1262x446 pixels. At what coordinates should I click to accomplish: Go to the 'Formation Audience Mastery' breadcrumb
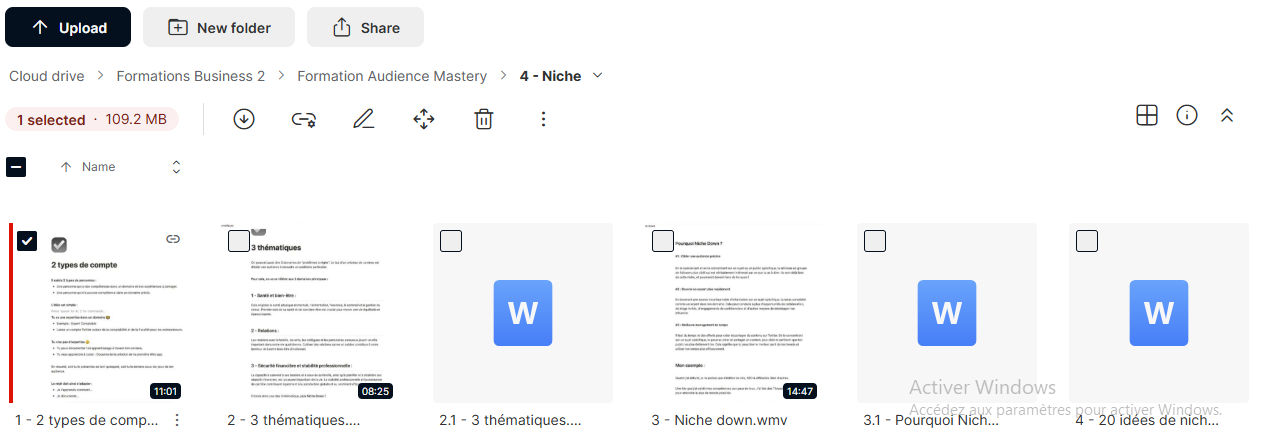coord(392,76)
